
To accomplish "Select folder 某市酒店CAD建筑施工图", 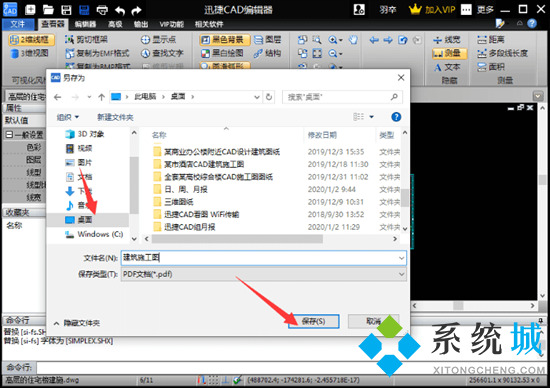I will pyautogui.click(x=199, y=164).
